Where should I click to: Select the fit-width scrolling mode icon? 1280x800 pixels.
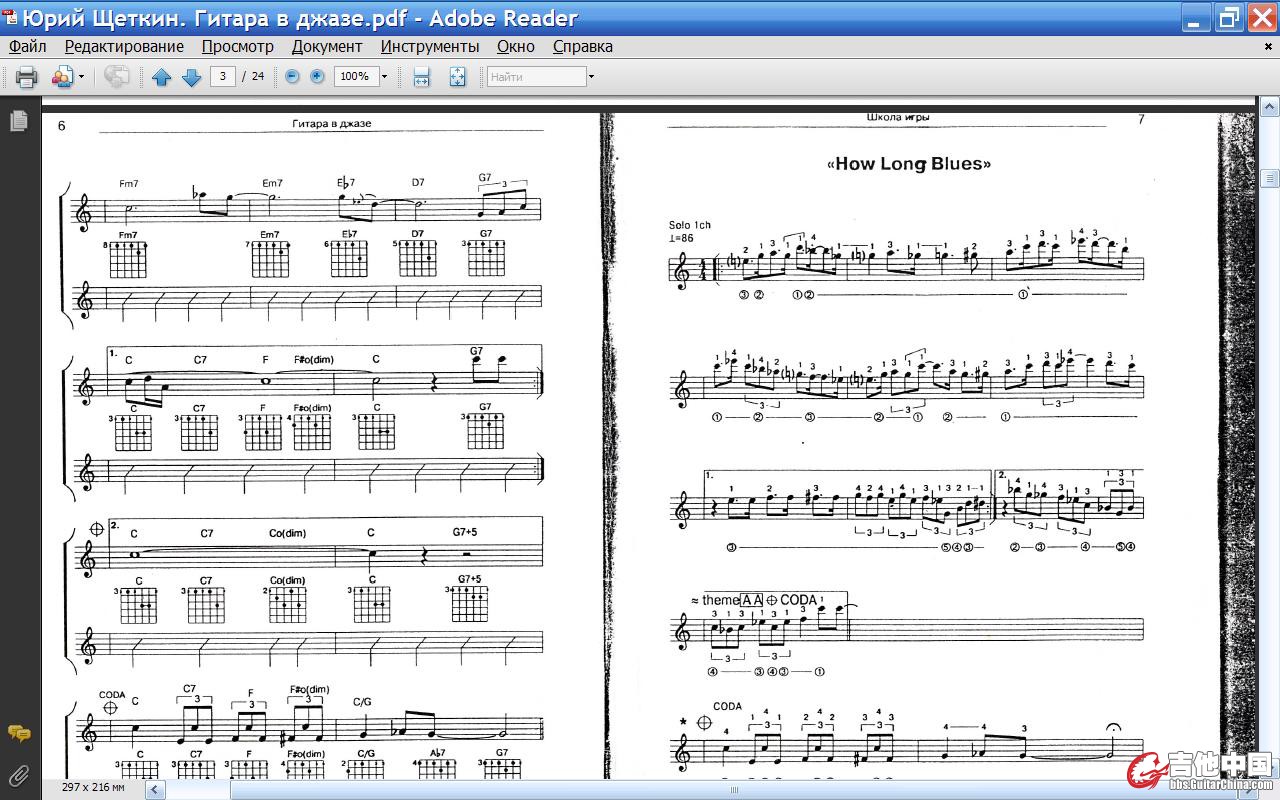421,77
